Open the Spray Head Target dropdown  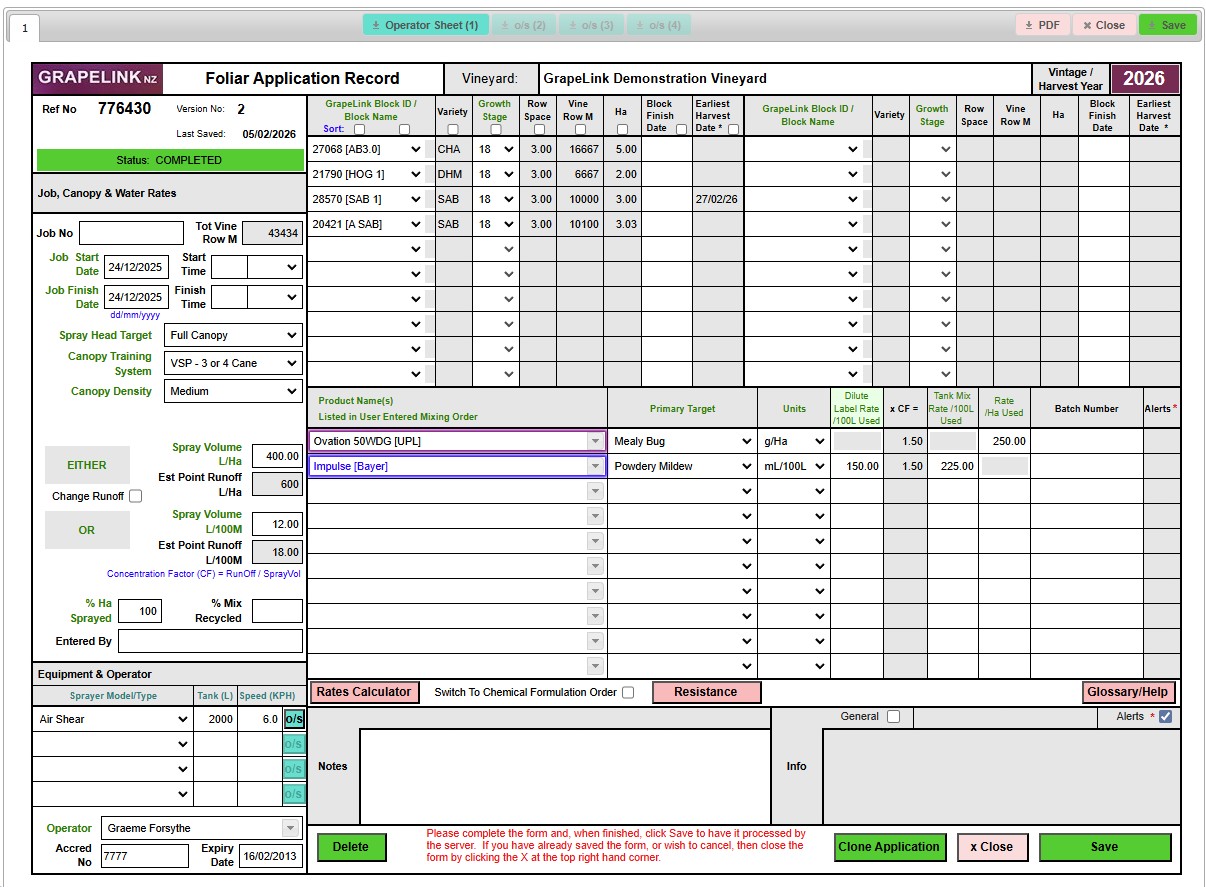[x=233, y=335]
